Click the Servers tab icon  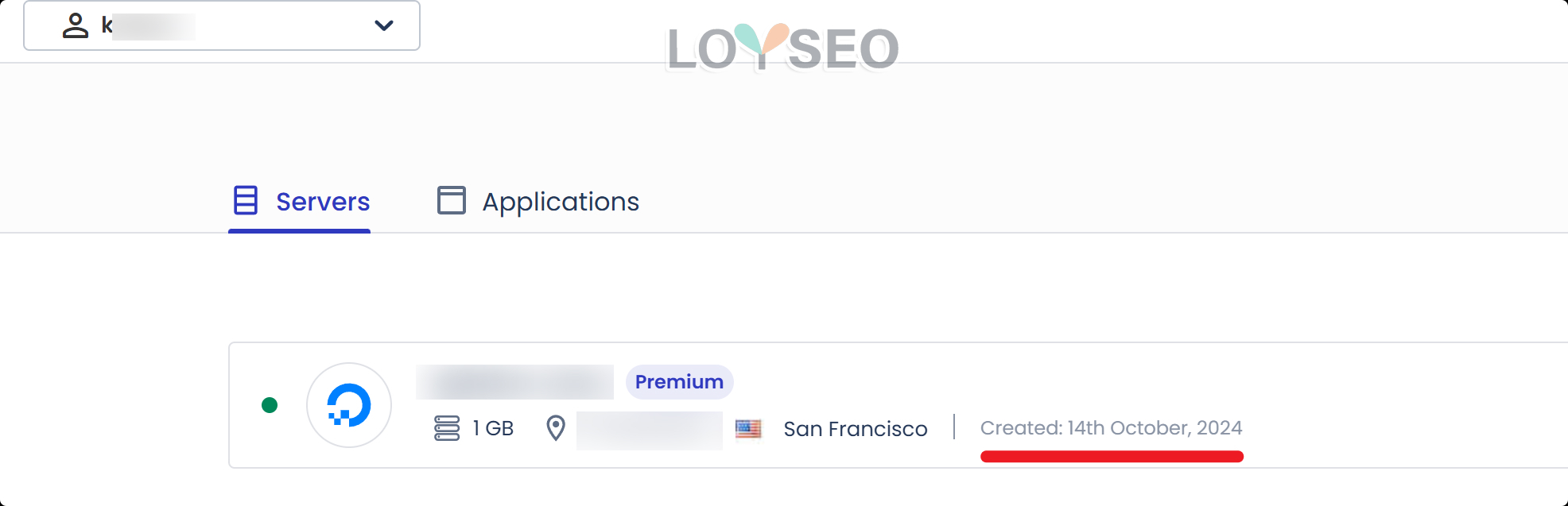pyautogui.click(x=246, y=200)
